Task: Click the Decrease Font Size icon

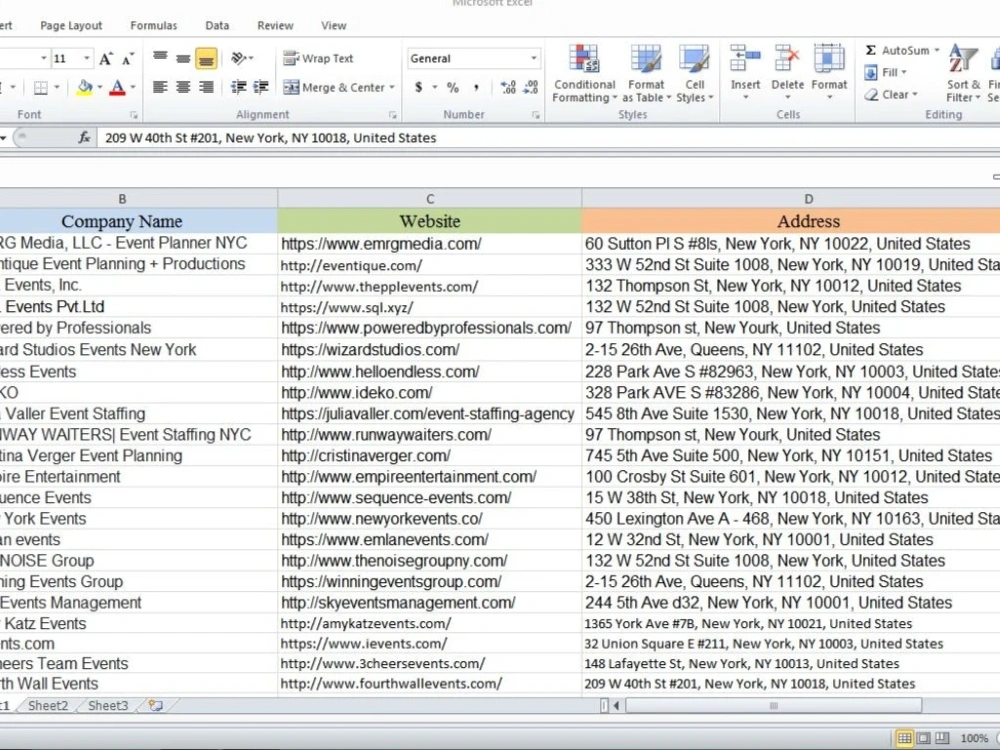Action: 128,59
